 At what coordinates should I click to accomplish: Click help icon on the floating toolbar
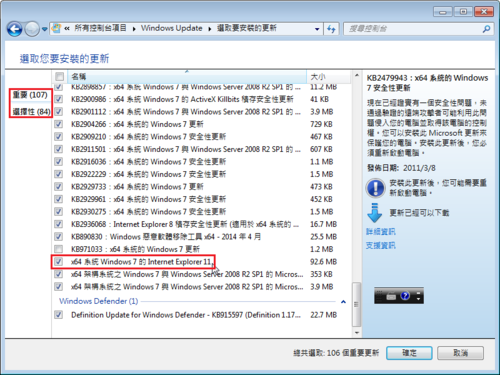tap(405, 296)
